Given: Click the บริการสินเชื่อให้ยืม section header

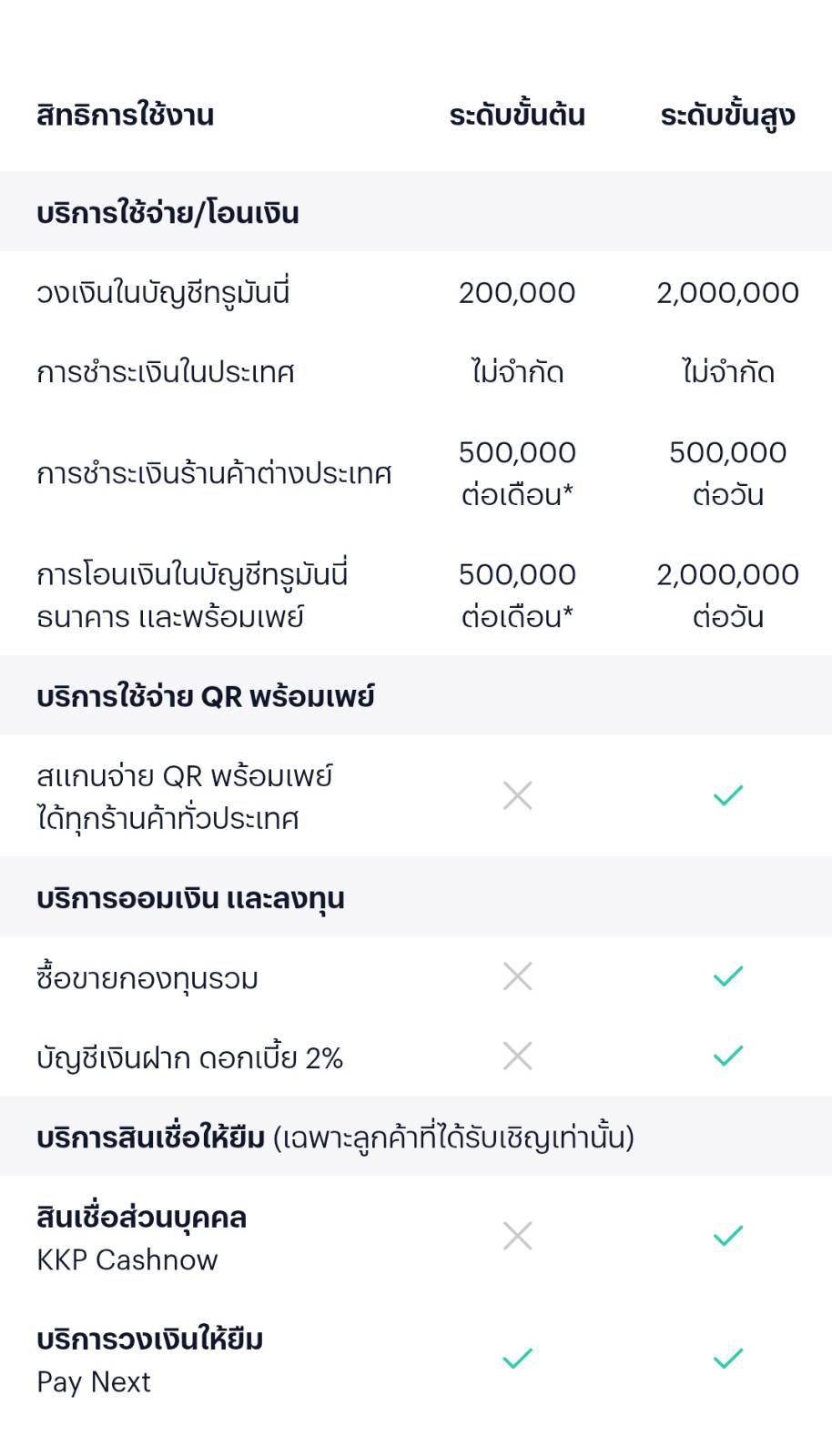Looking at the screenshot, I should pyautogui.click(x=335, y=1137).
